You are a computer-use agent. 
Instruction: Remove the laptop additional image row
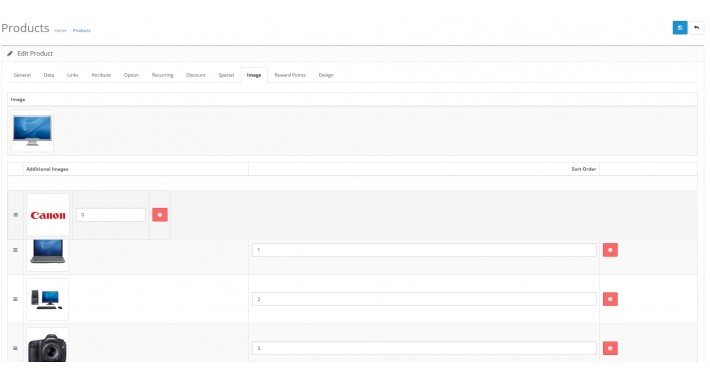coord(610,250)
